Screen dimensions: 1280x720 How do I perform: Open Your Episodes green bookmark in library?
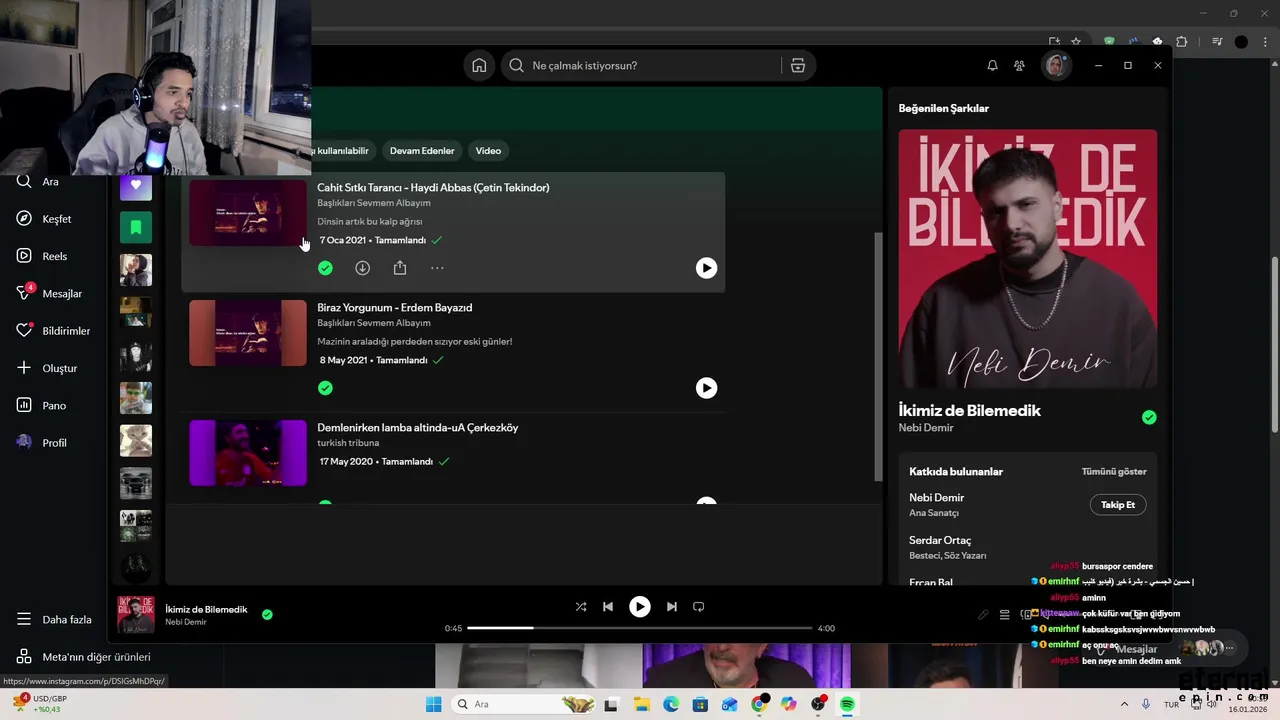(136, 227)
